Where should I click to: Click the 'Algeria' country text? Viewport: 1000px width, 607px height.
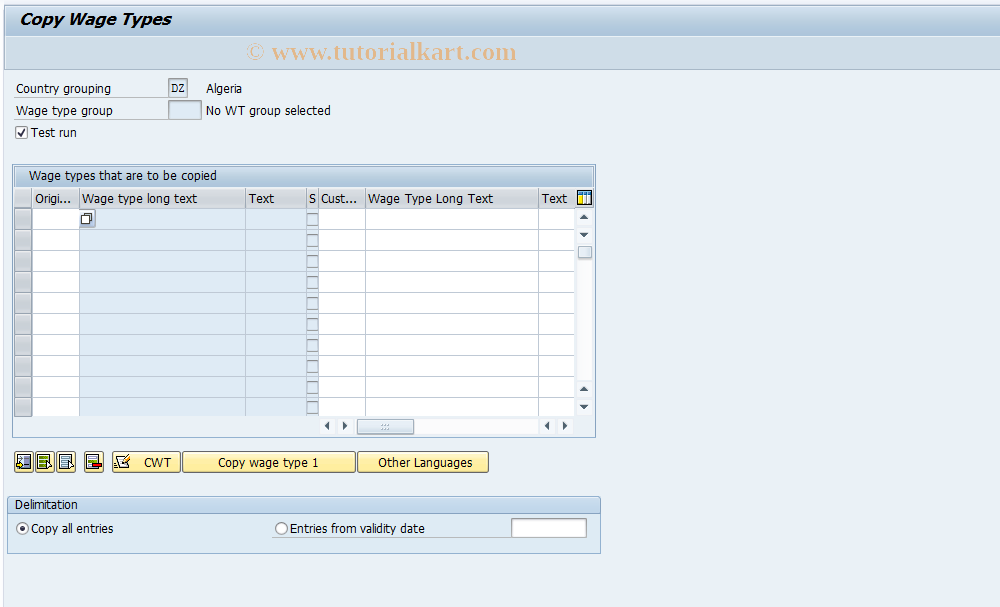[224, 89]
